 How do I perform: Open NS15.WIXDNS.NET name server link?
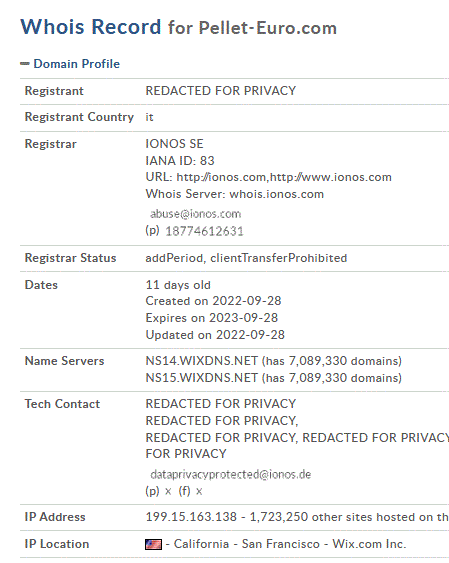tap(202, 378)
